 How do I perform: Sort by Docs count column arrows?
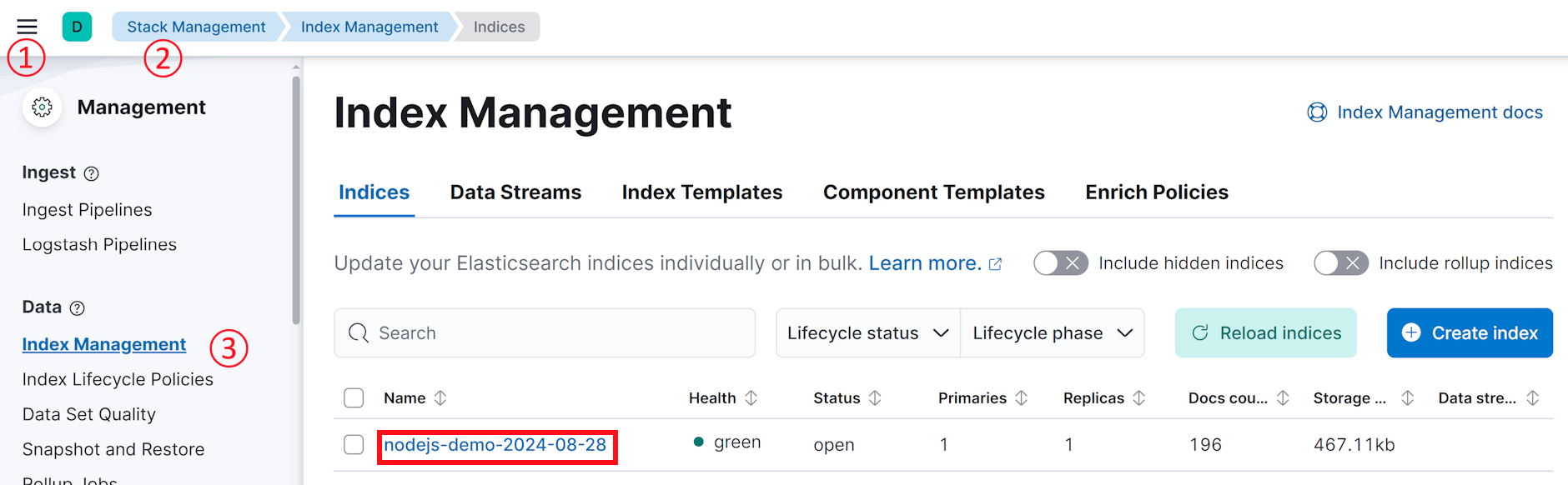[x=1283, y=398]
